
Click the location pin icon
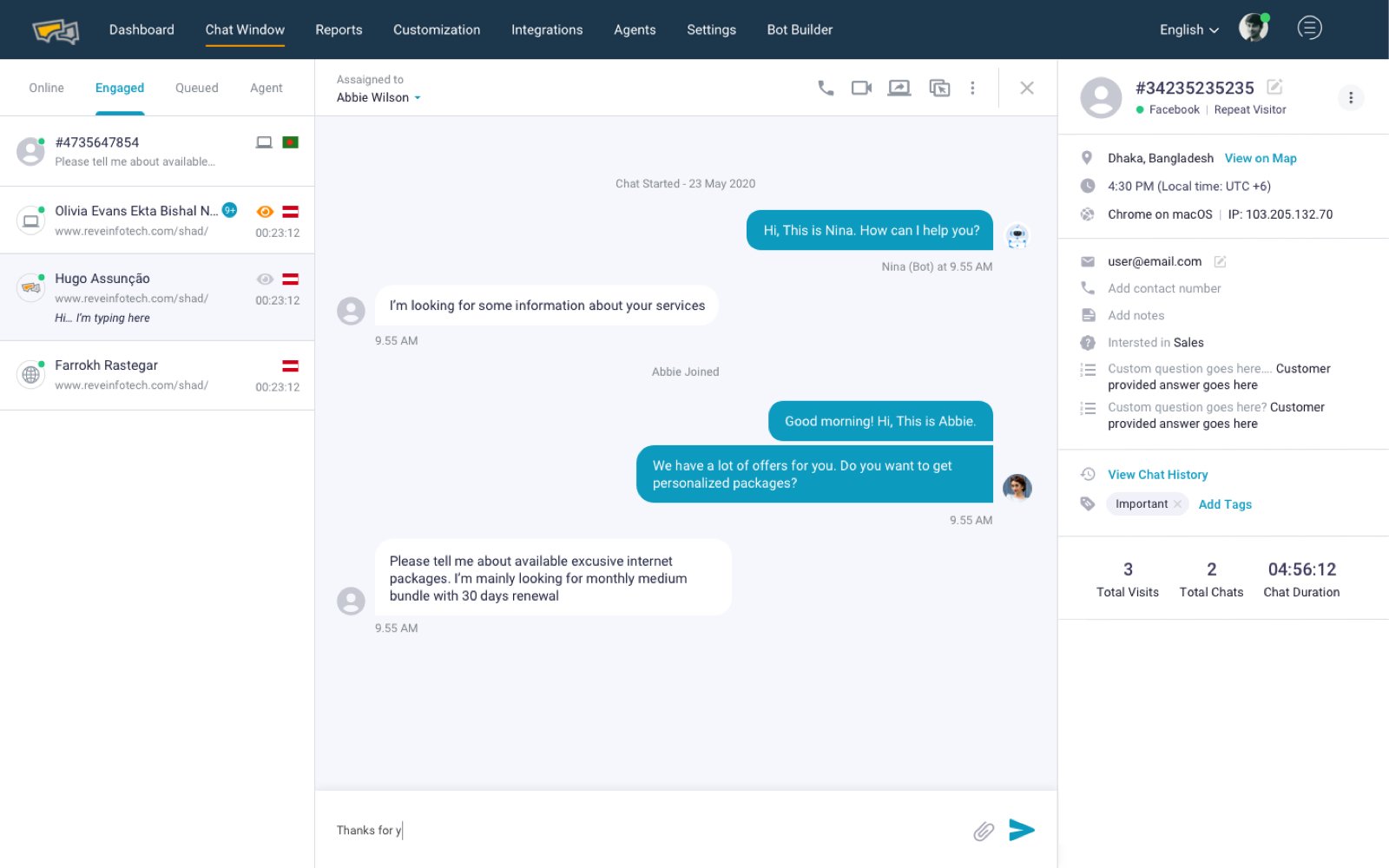[x=1086, y=158]
